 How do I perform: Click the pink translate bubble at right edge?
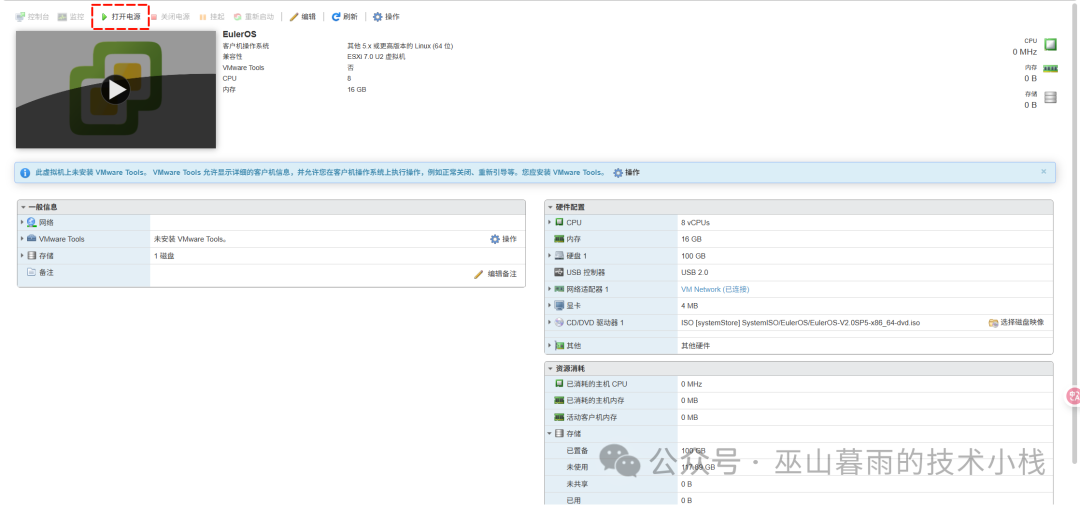pos(1073,395)
